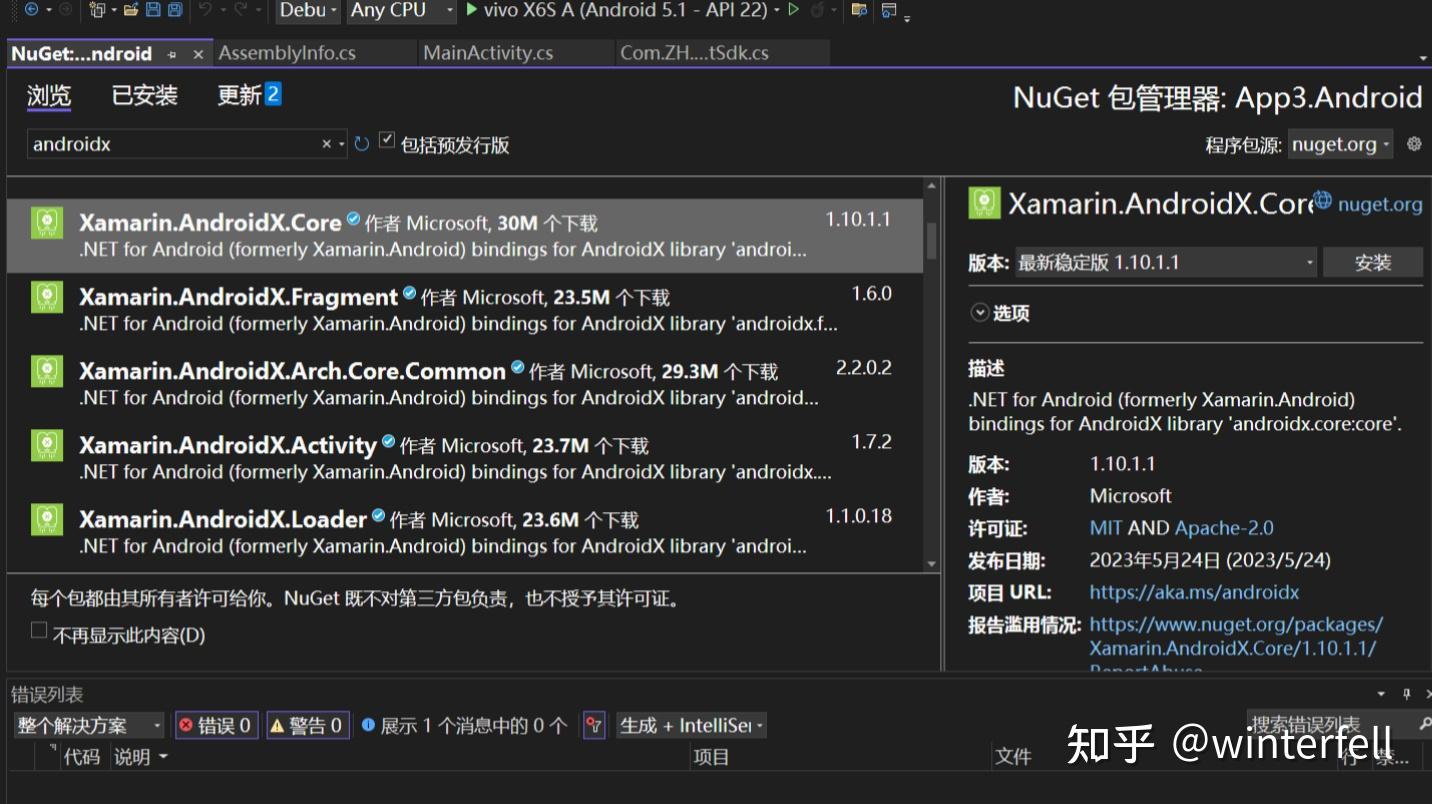Click the new project toolbar icon
Image resolution: width=1432 pixels, height=804 pixels.
tap(97, 10)
